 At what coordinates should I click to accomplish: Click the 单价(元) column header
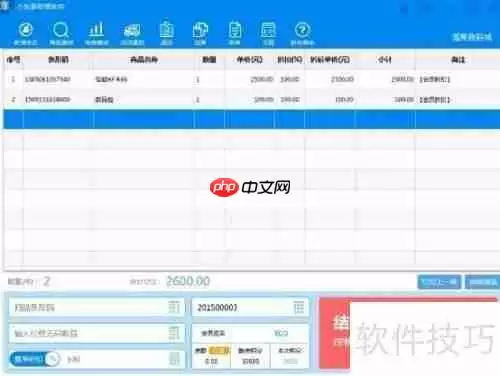point(249,60)
